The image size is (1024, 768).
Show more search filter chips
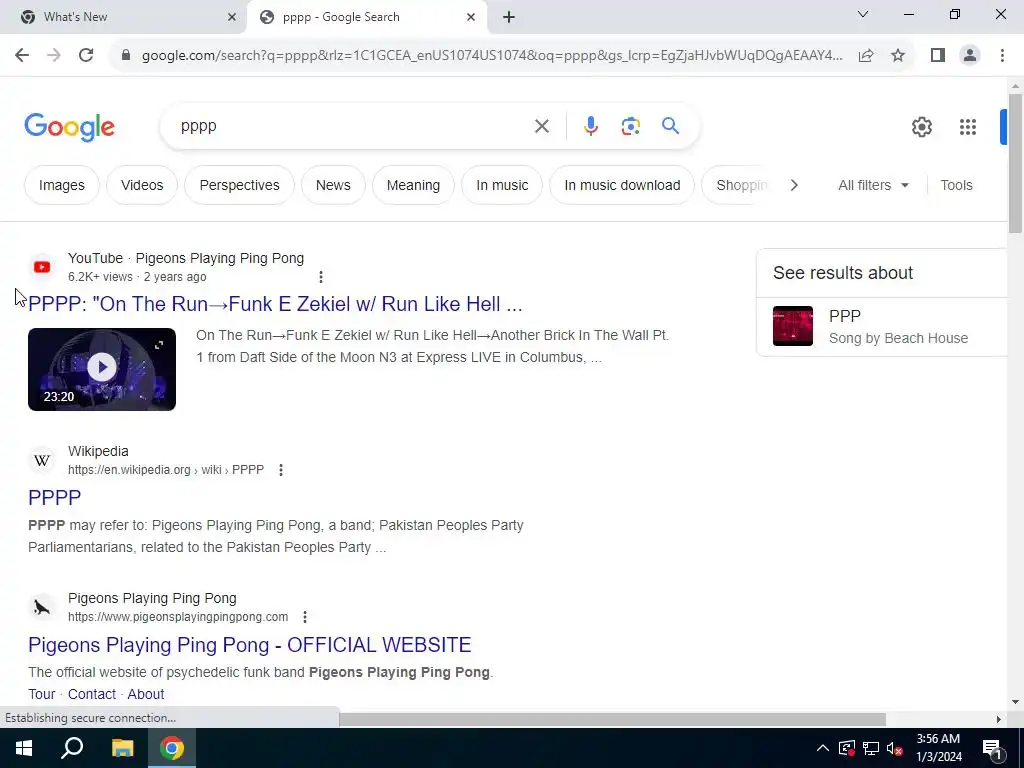point(793,185)
